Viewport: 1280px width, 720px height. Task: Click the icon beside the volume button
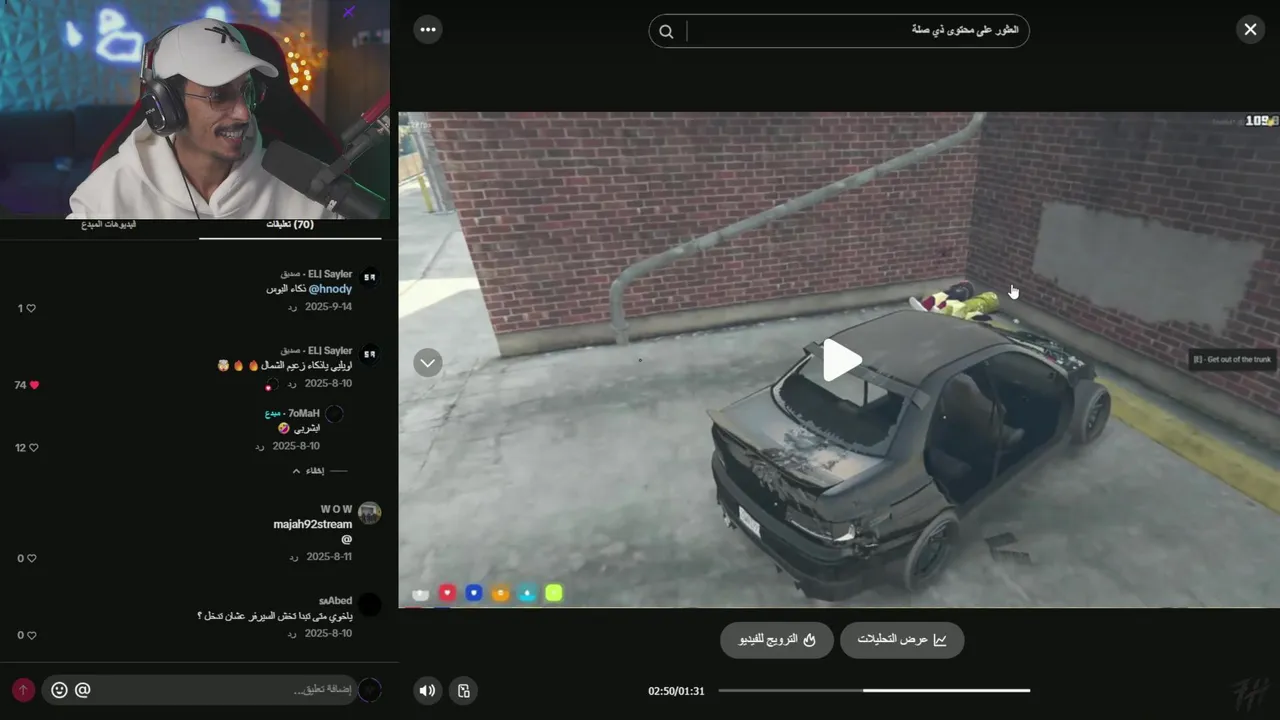[x=463, y=690]
